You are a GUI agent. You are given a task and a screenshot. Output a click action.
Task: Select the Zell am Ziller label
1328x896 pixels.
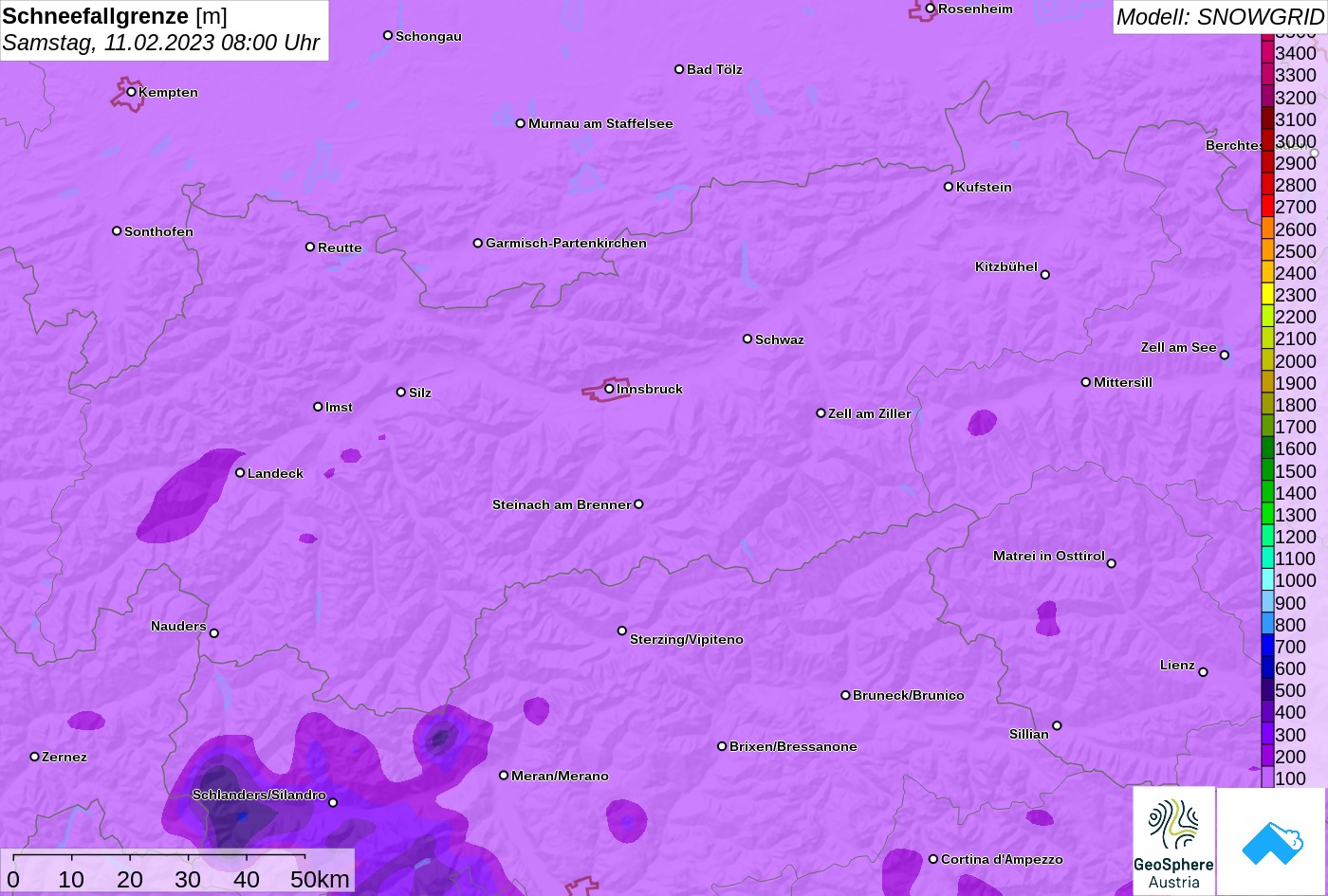pos(870,413)
